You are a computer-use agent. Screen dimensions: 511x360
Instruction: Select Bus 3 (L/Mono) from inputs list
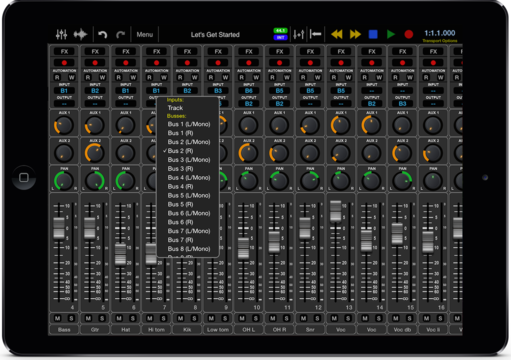point(189,160)
